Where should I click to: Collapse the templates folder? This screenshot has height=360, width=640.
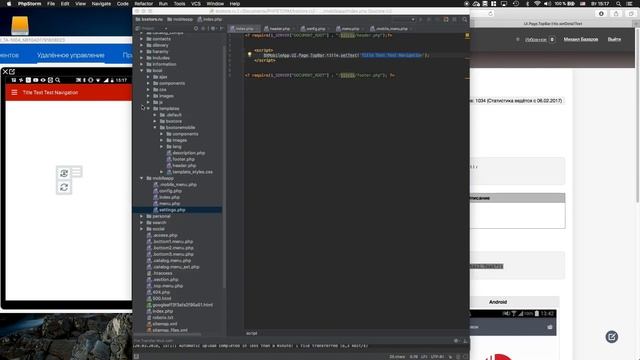coord(148,109)
